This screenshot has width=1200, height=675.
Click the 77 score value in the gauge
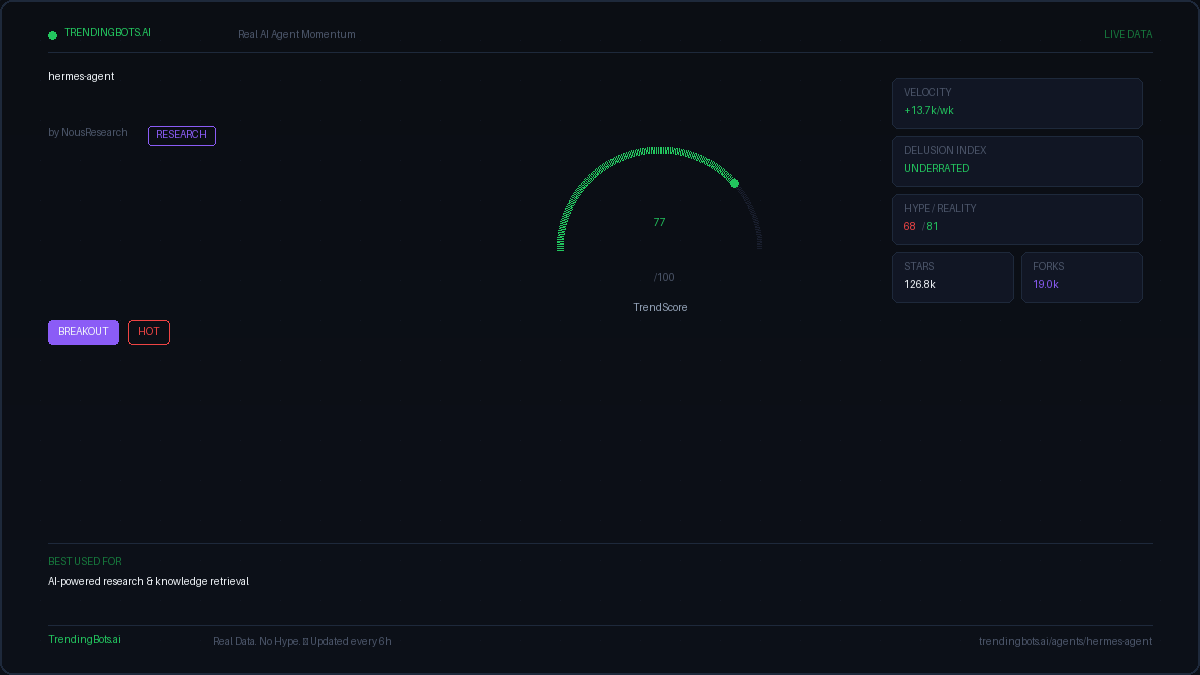tap(659, 223)
